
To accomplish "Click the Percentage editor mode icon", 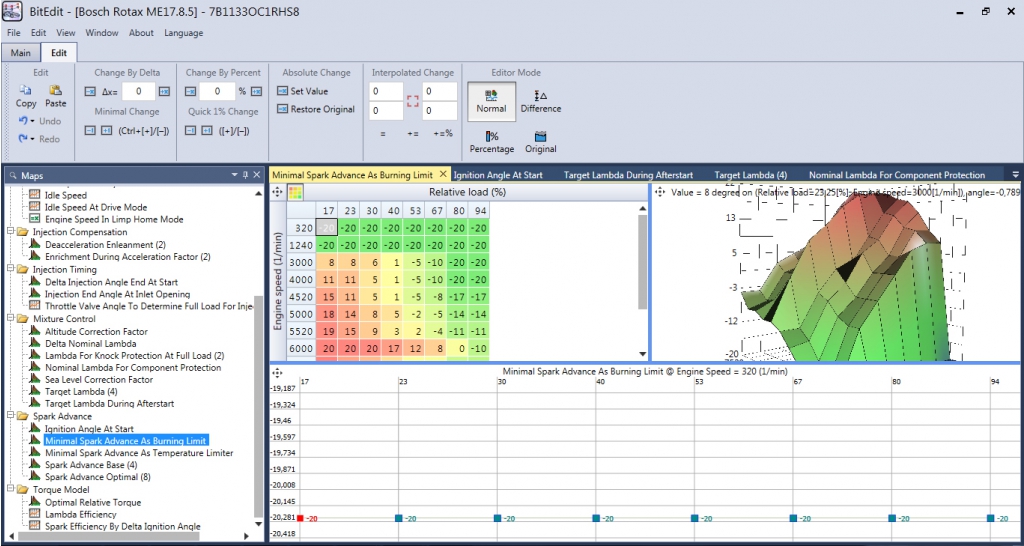I will point(492,136).
